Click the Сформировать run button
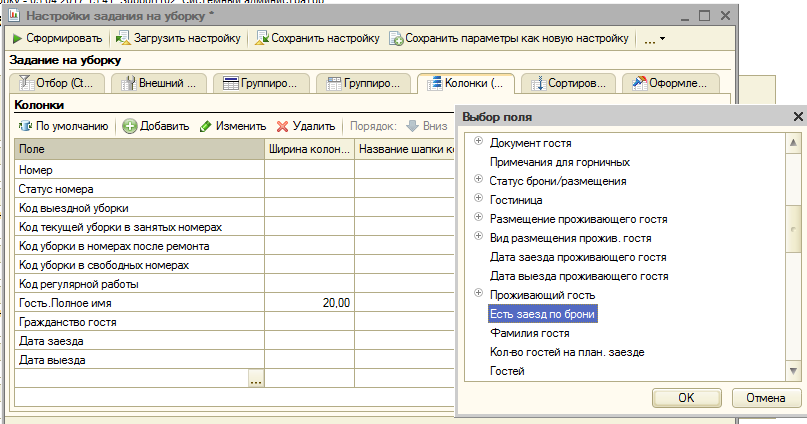This screenshot has height=424, width=807. (x=57, y=38)
